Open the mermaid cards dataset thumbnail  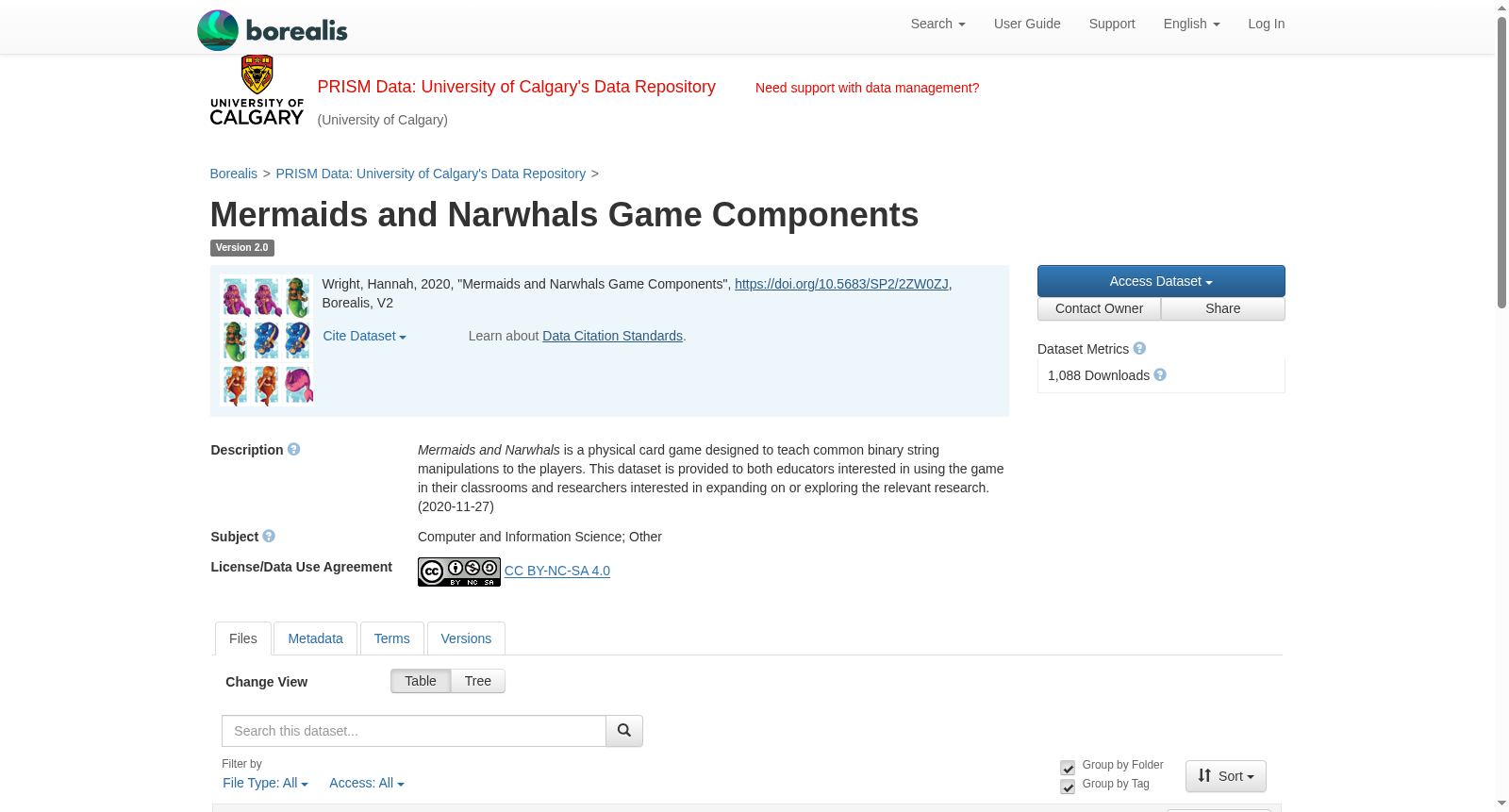coord(267,340)
